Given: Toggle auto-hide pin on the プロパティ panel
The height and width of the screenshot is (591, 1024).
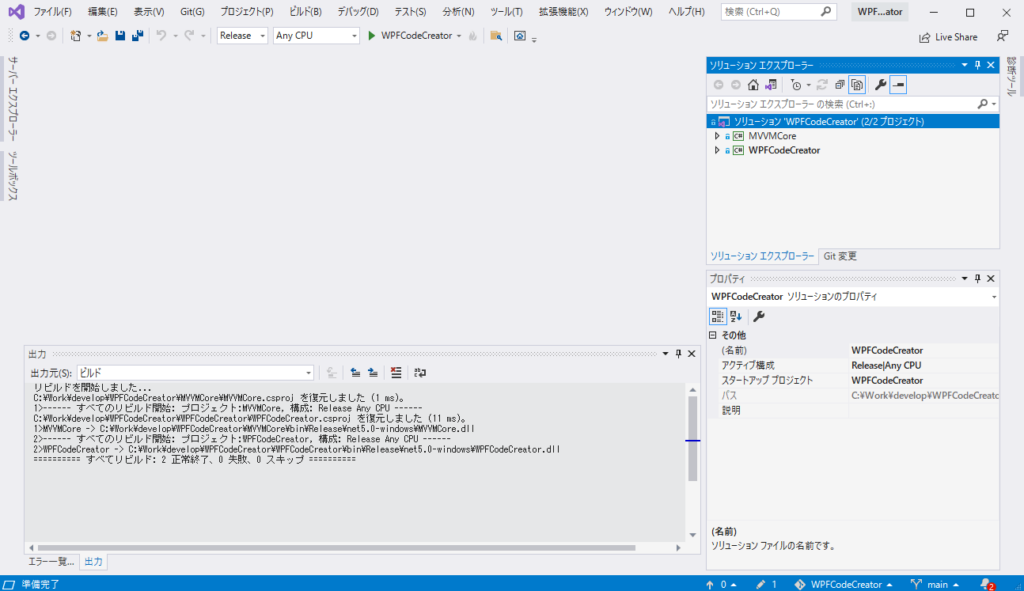Looking at the screenshot, I should pos(978,279).
